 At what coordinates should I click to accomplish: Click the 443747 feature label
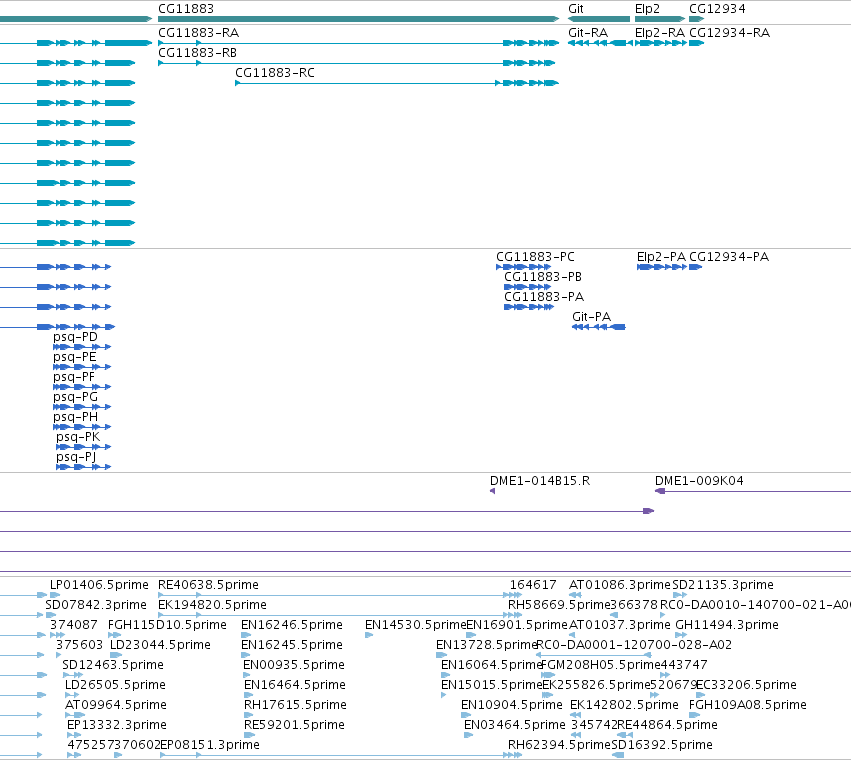click(x=684, y=665)
